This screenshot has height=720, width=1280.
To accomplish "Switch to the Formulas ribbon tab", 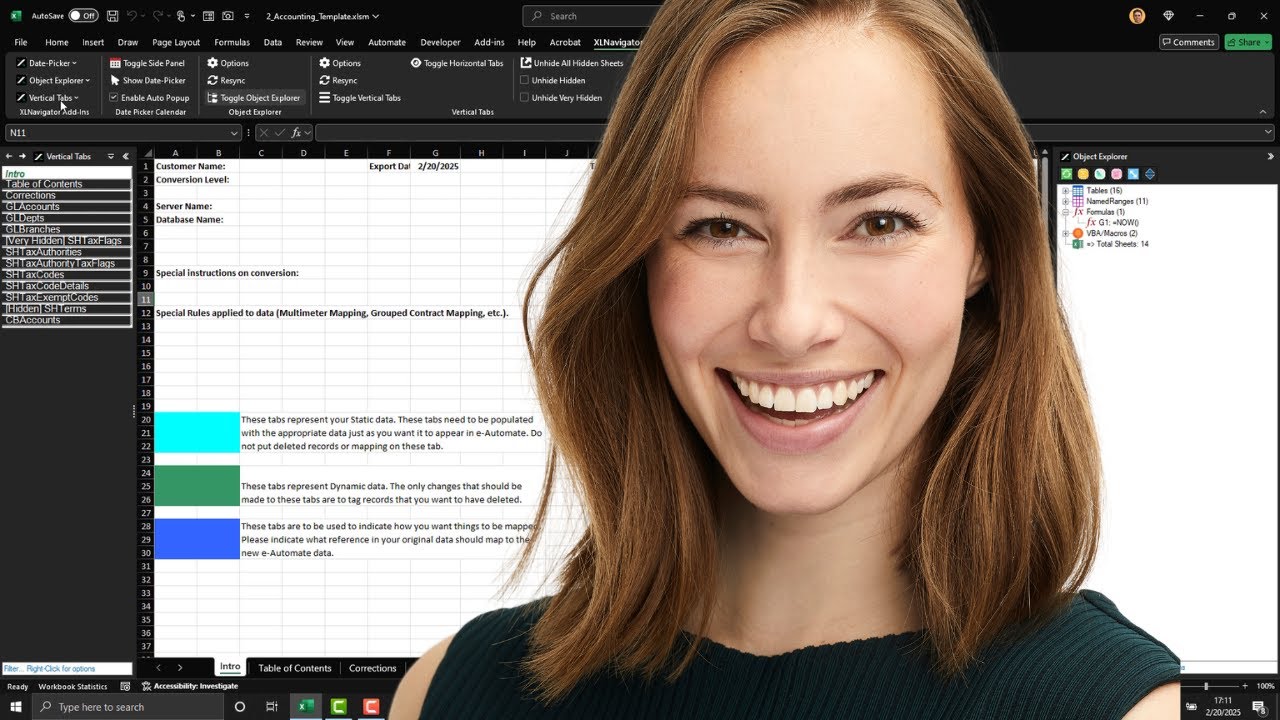I will point(232,42).
